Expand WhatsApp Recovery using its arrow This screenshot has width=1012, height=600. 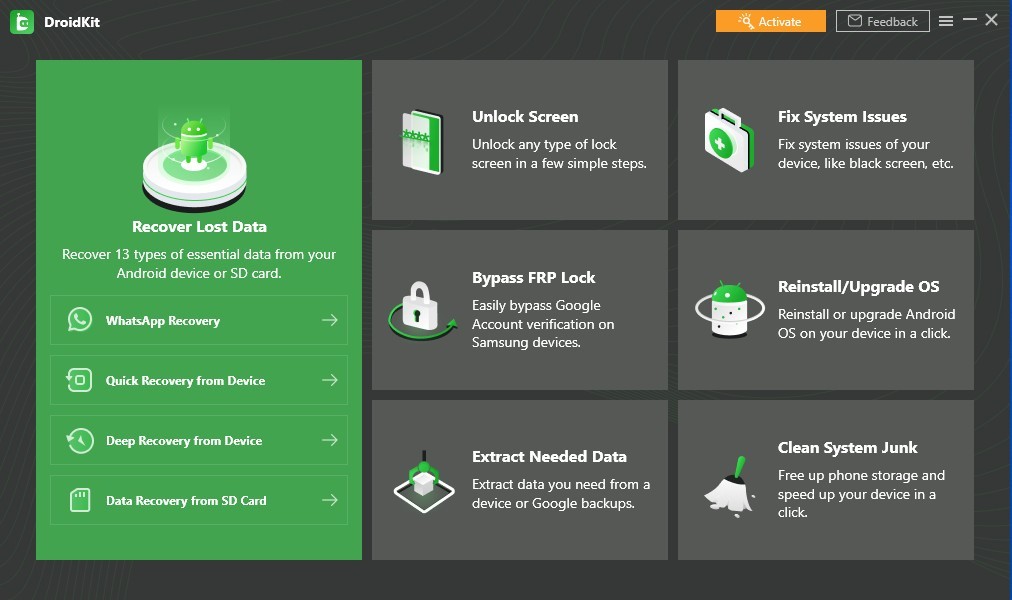329,320
